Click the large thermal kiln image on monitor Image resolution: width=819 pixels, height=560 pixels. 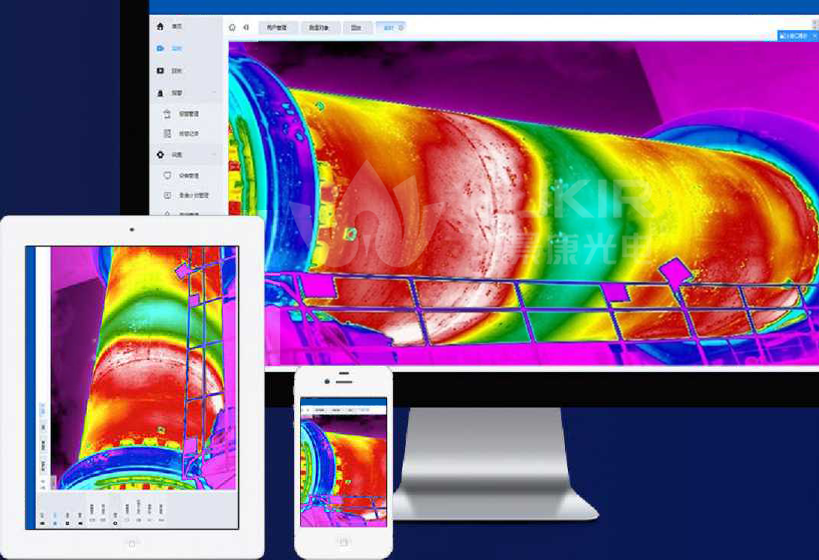pyautogui.click(x=523, y=204)
